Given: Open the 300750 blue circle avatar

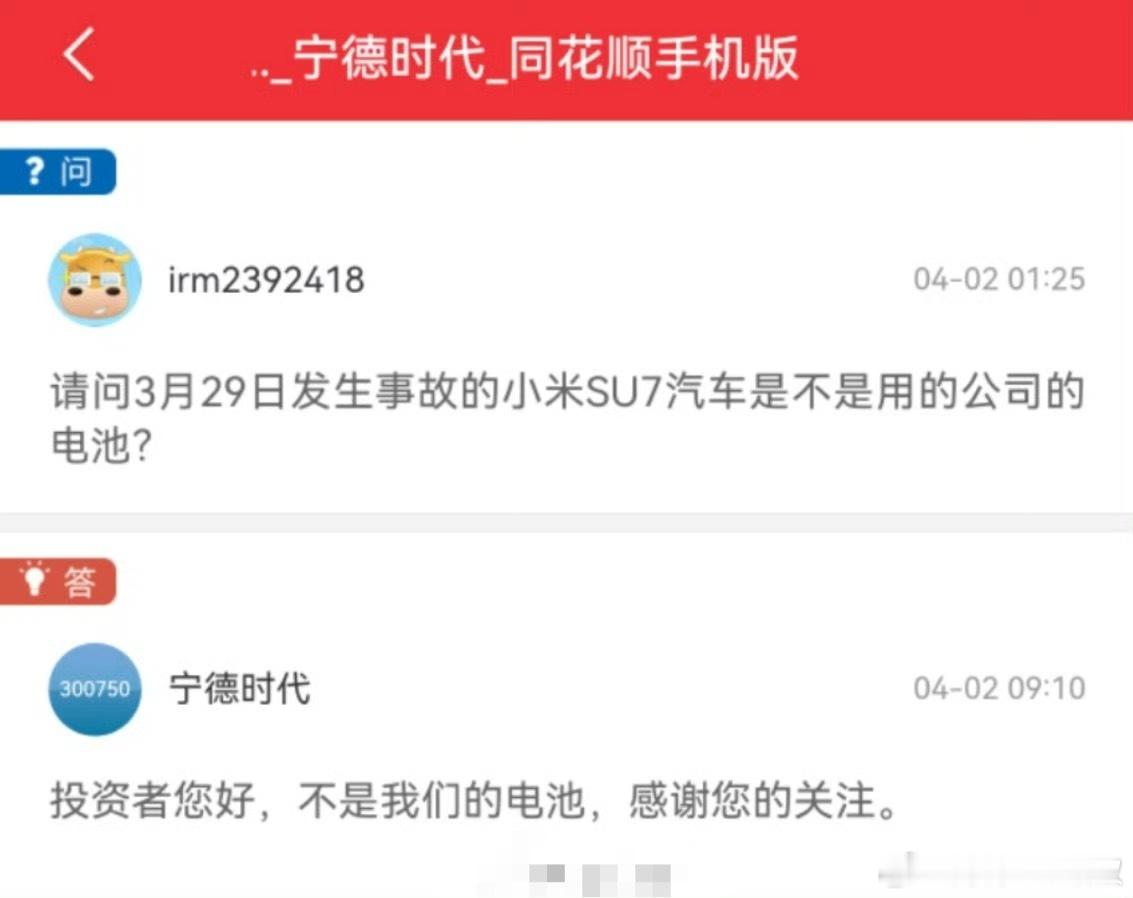Looking at the screenshot, I should tap(95, 689).
